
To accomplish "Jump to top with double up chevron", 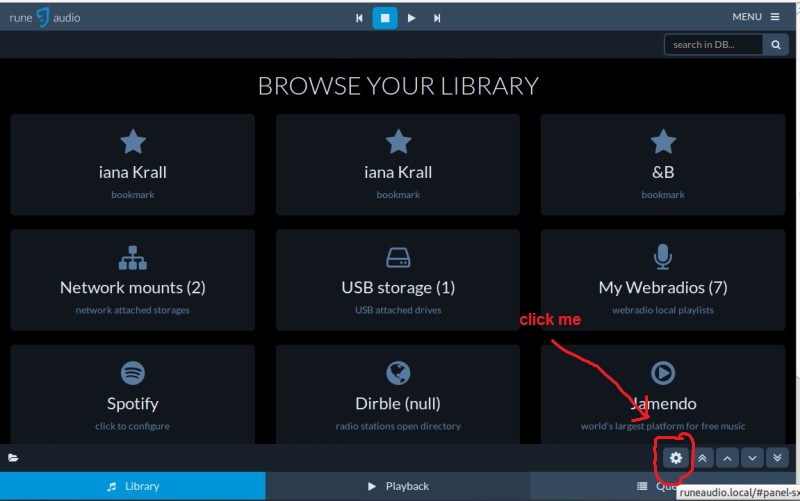I will pos(703,458).
